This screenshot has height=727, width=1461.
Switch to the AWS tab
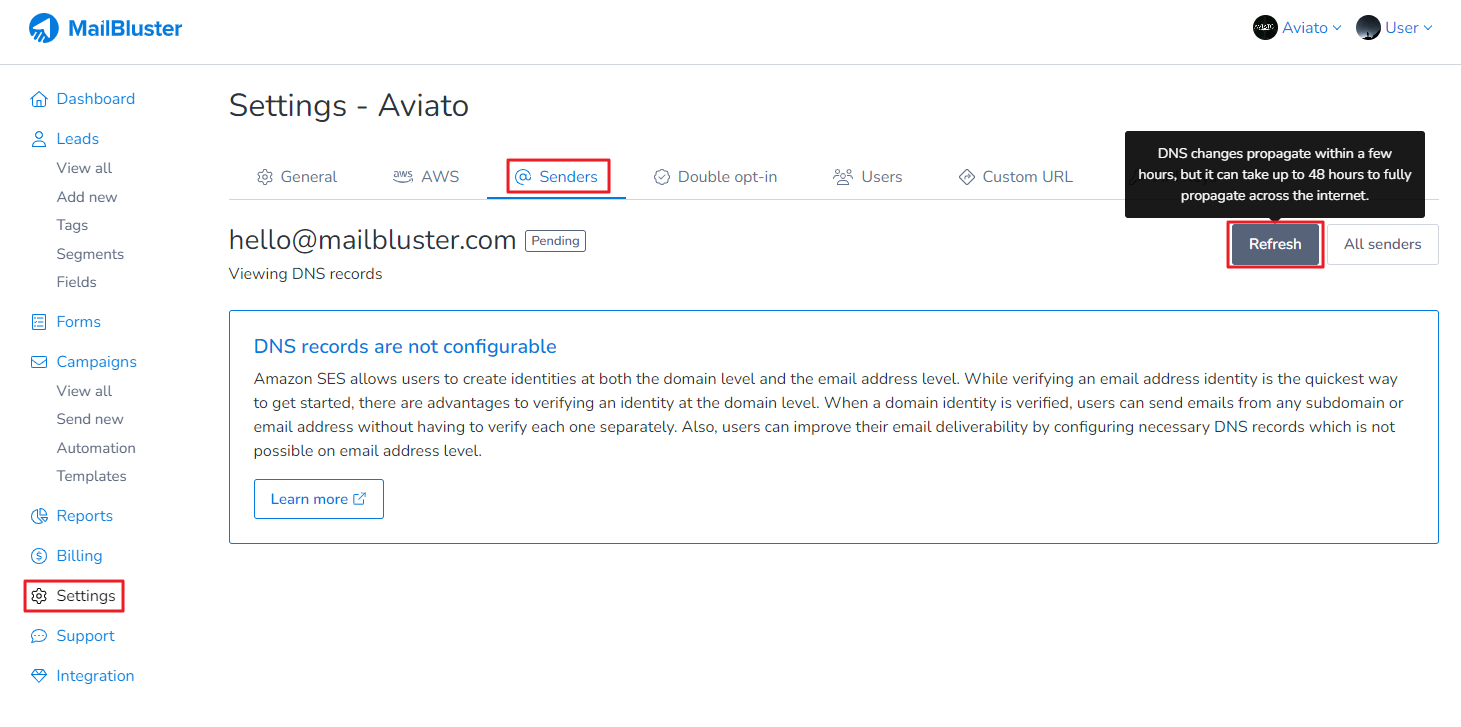click(x=426, y=177)
